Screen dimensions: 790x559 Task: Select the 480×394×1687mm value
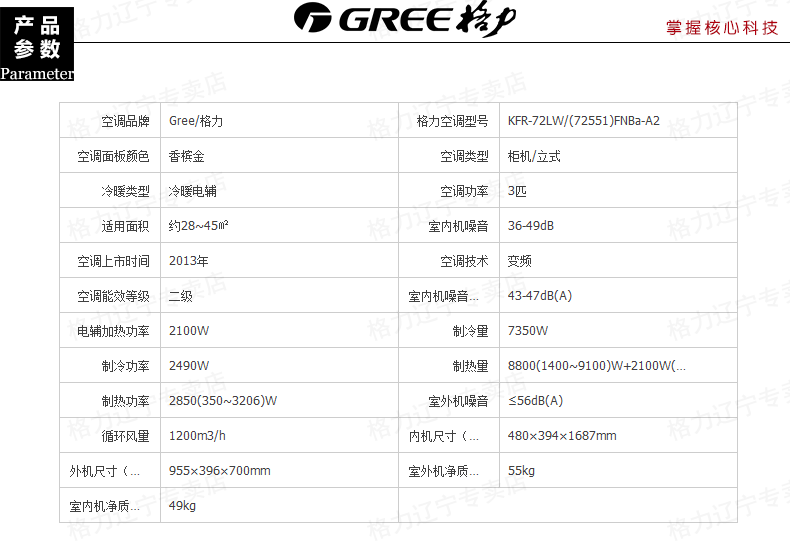click(562, 436)
